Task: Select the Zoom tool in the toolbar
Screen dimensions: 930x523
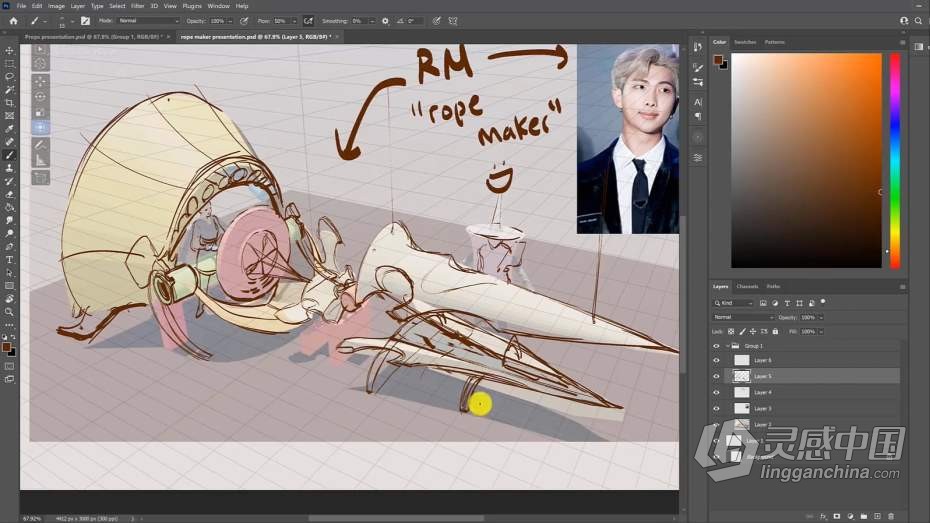Action: pyautogui.click(x=10, y=311)
